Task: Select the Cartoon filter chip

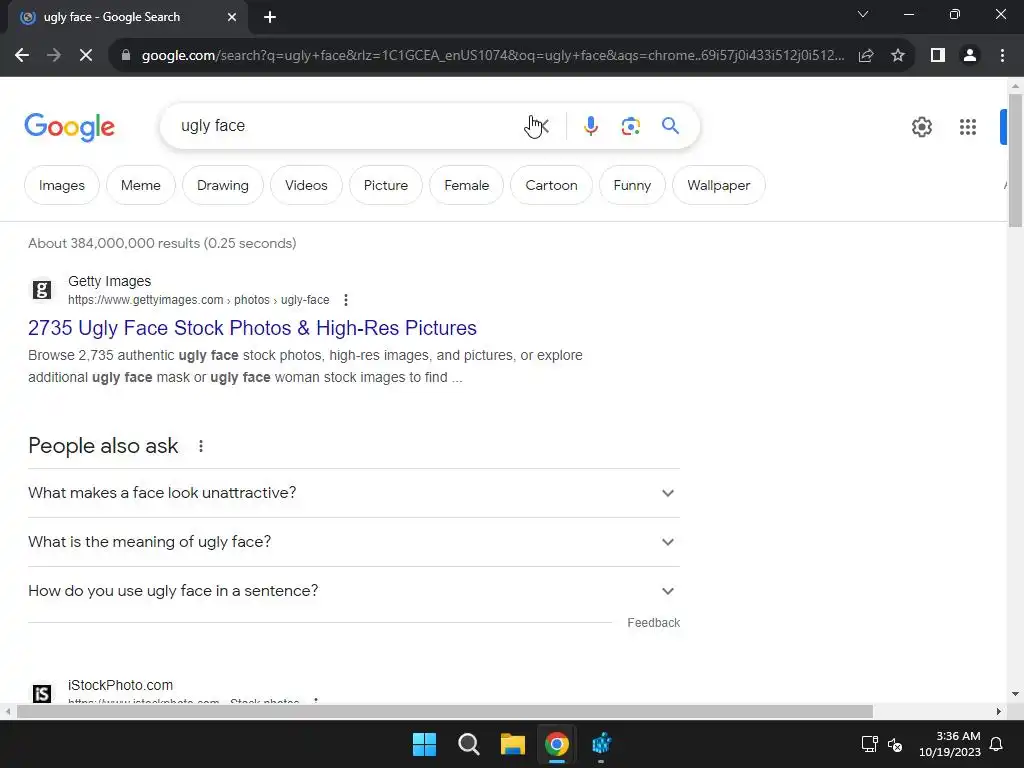Action: [x=551, y=185]
